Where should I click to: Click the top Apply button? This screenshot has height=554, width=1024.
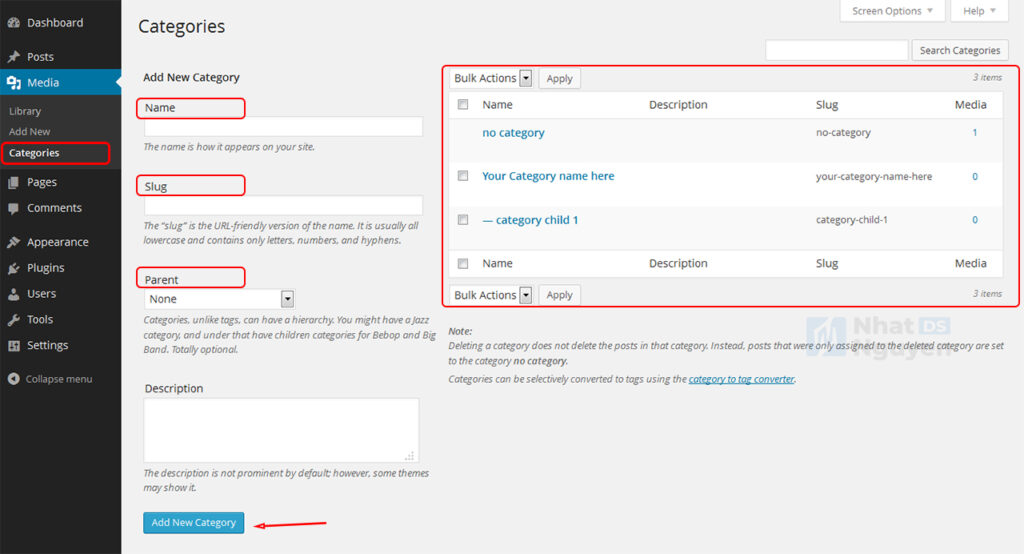[560, 78]
